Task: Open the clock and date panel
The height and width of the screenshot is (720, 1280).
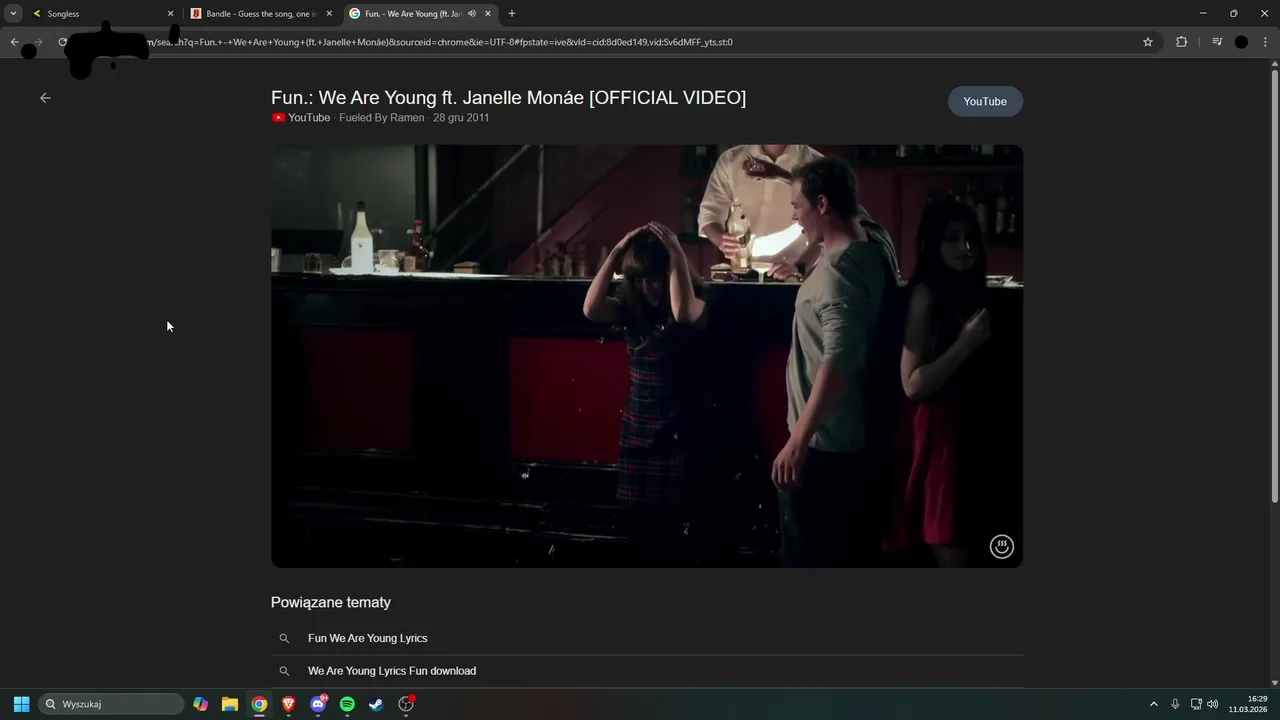Action: 1248,704
